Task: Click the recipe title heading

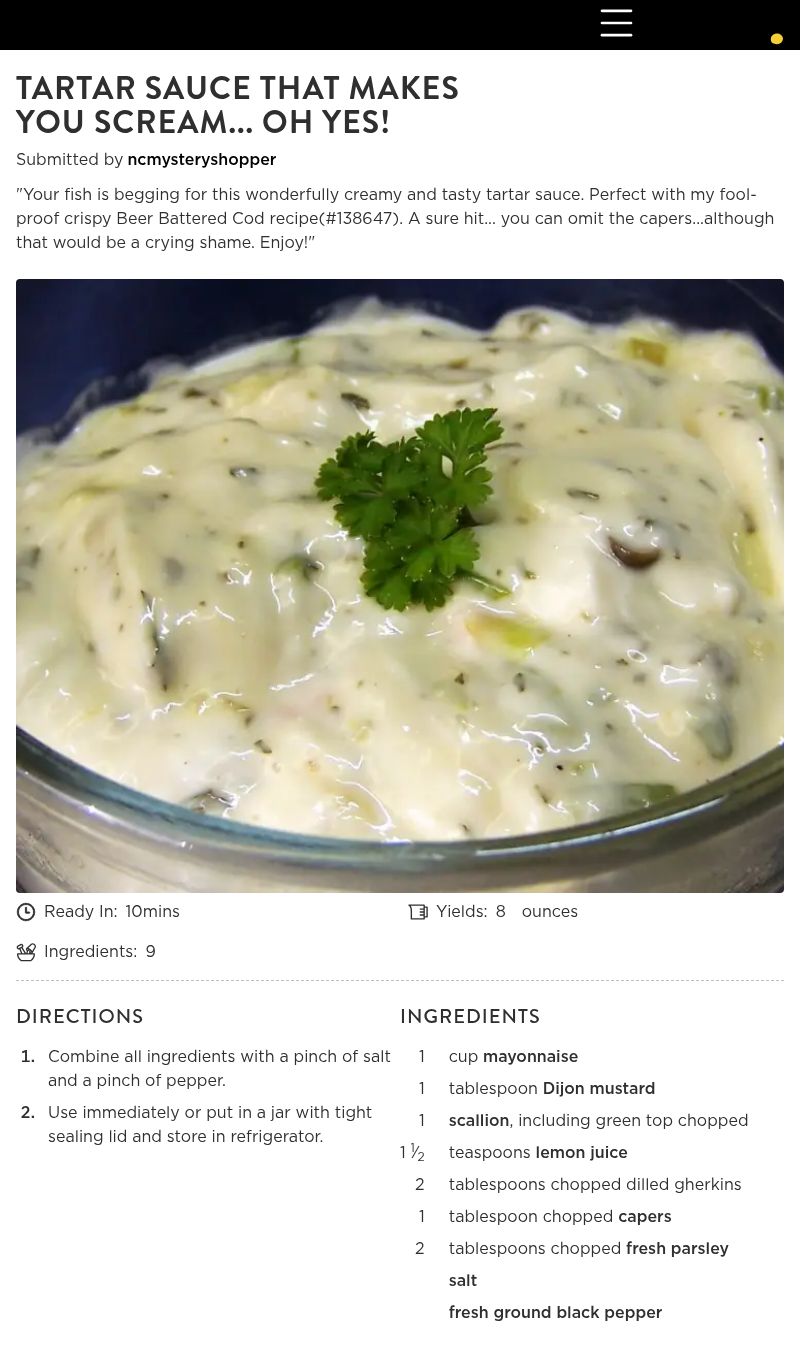Action: click(x=237, y=105)
